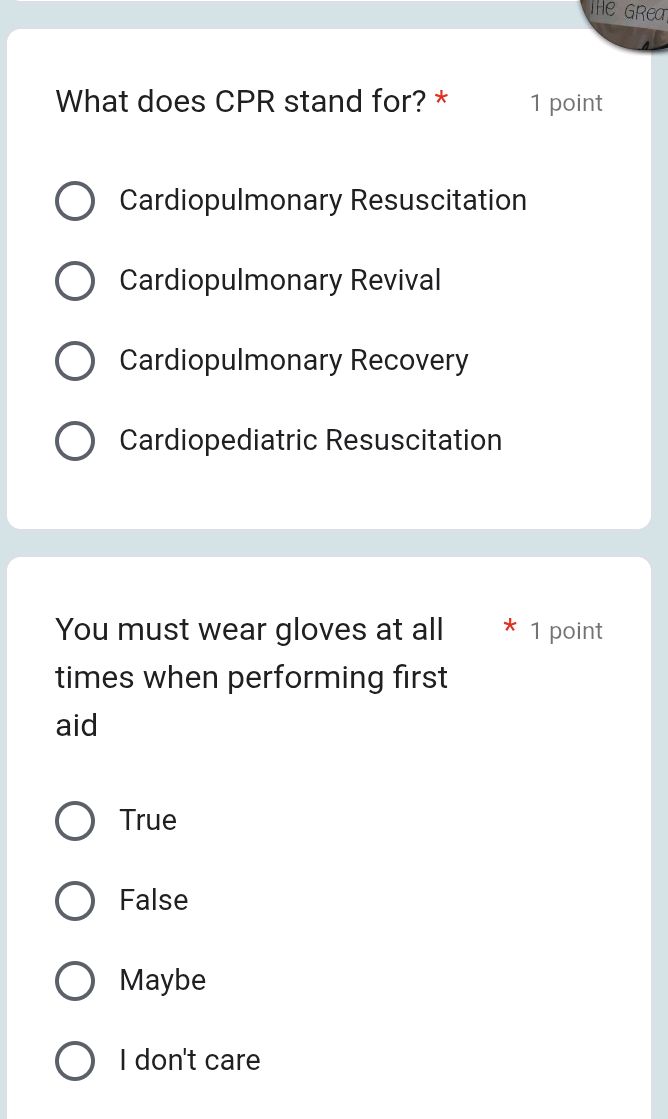Select the Cardiopulmonary Resuscitation answer
The width and height of the screenshot is (668, 1119).
pos(75,200)
